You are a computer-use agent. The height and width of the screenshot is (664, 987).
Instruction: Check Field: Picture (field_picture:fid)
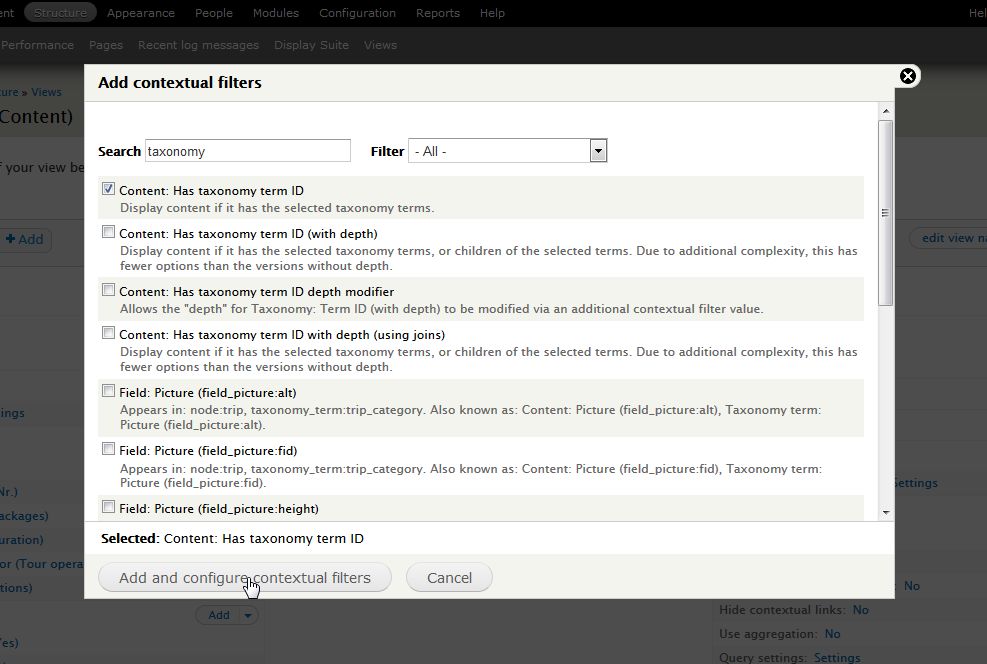108,449
